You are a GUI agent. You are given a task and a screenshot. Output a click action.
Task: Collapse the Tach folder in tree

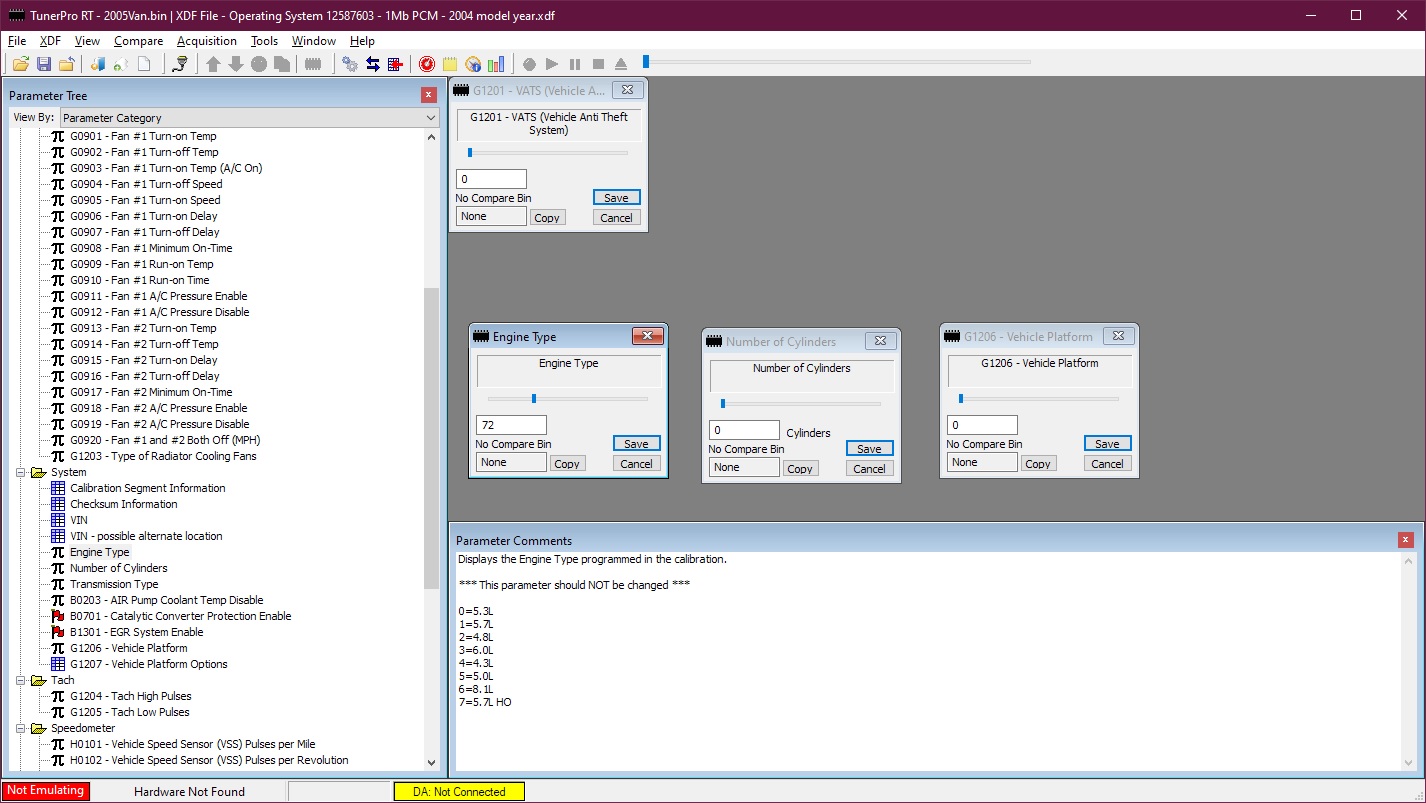coord(22,680)
